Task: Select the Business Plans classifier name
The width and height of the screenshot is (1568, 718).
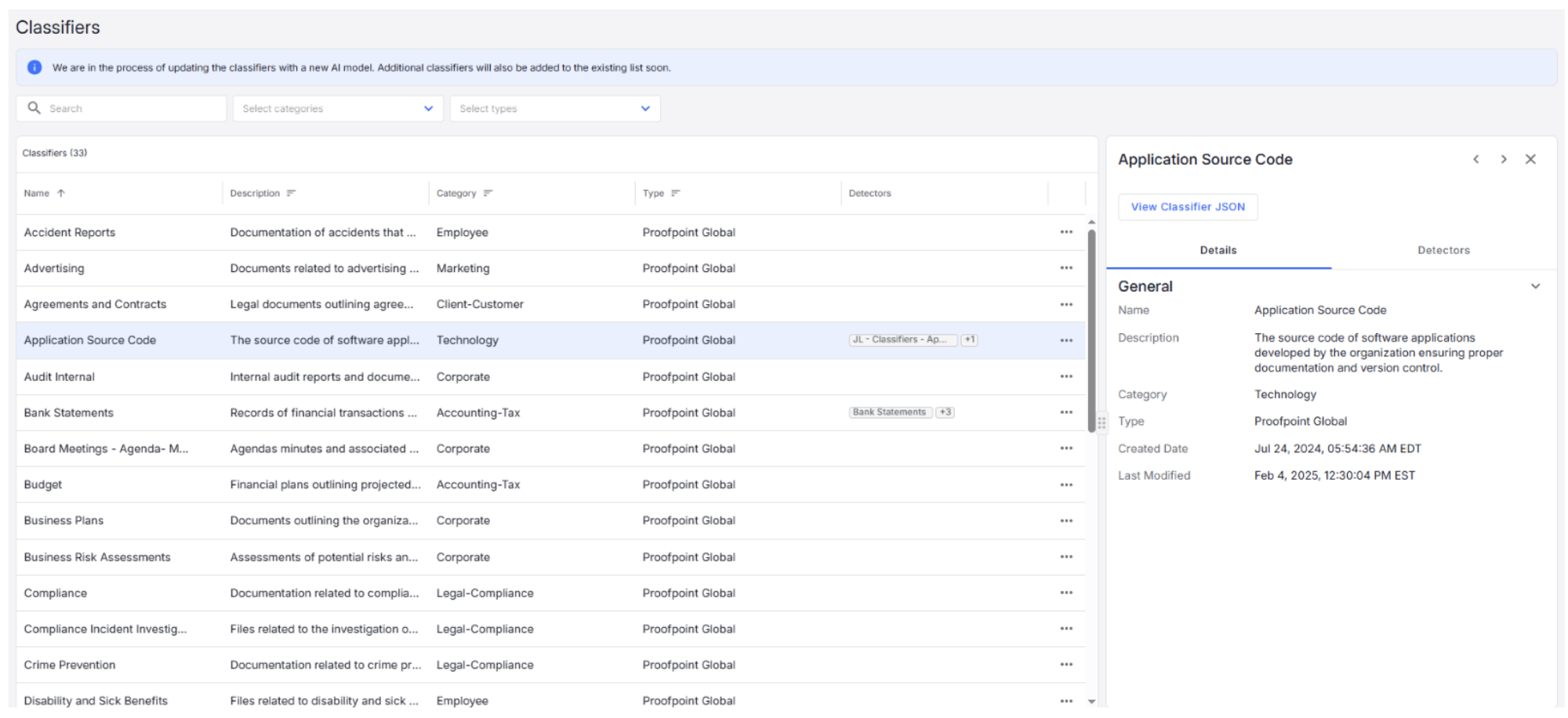Action: pos(64,520)
